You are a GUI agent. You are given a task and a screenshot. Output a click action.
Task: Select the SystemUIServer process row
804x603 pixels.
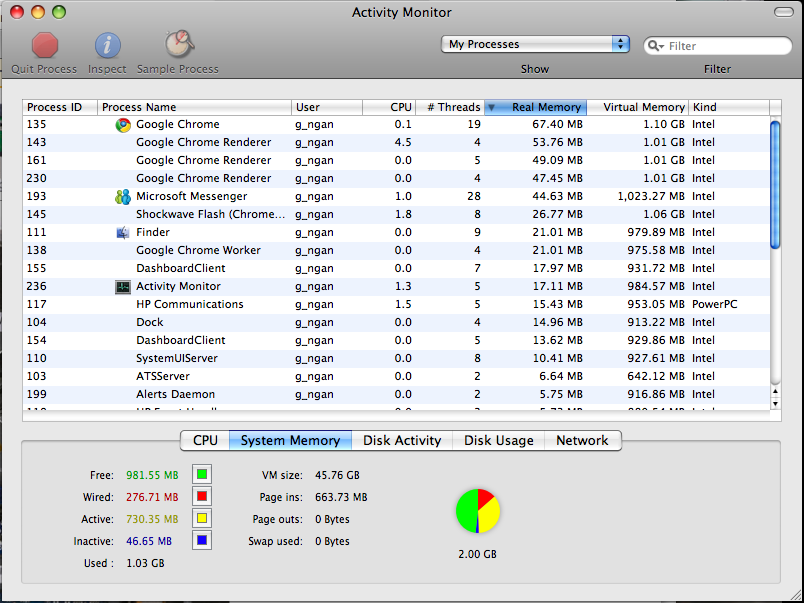click(396, 358)
